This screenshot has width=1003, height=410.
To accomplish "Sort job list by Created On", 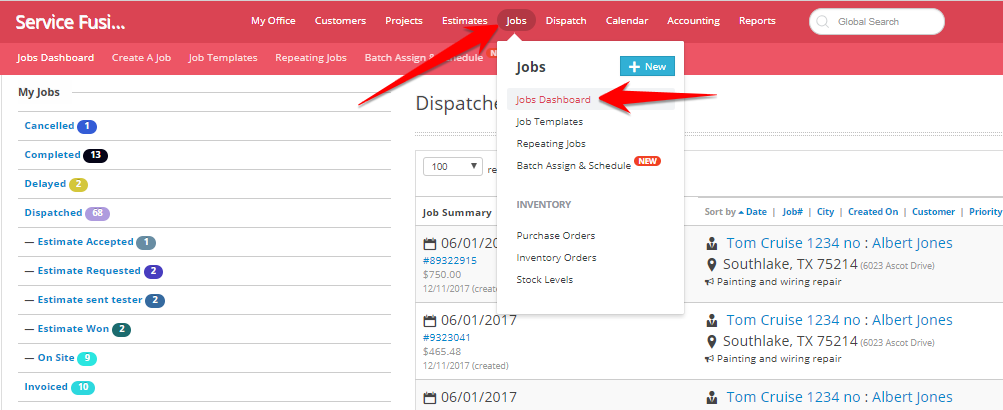I will (873, 212).
